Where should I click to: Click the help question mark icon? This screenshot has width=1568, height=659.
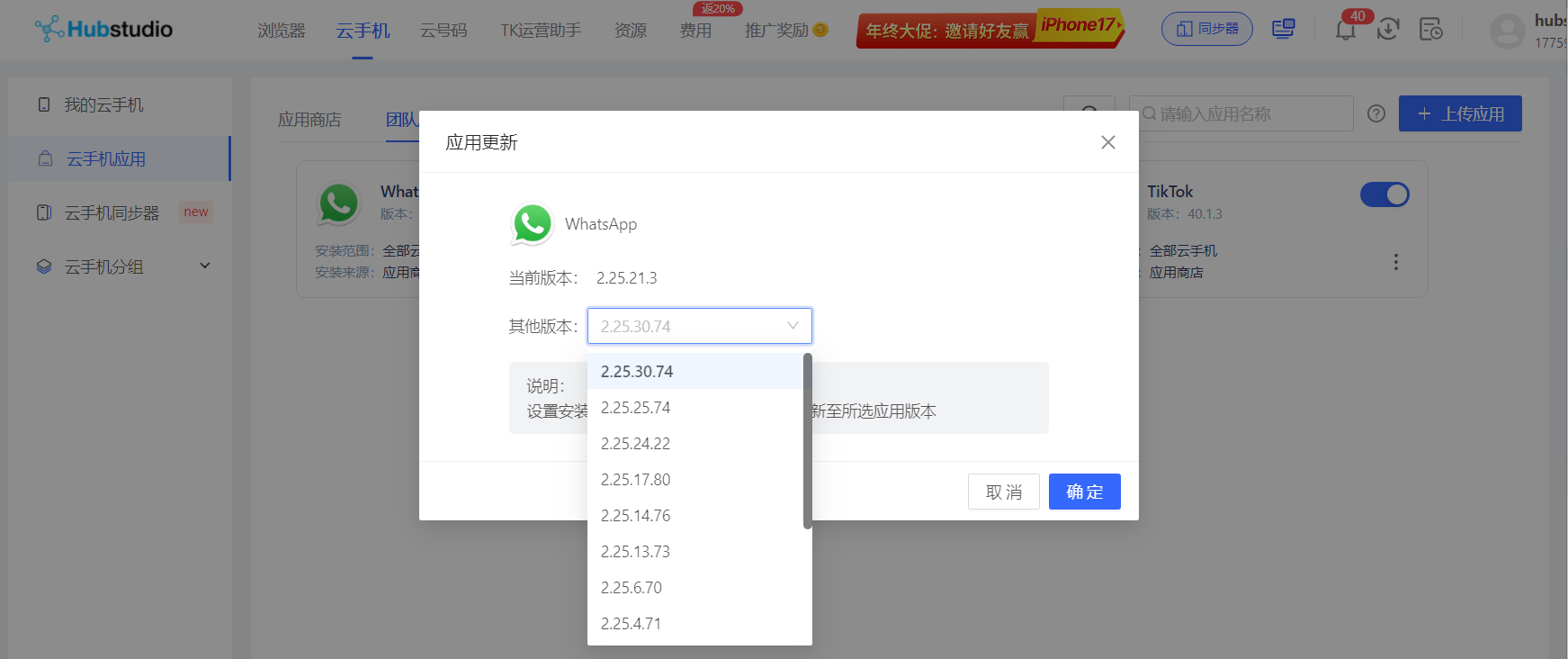pyautogui.click(x=1376, y=113)
